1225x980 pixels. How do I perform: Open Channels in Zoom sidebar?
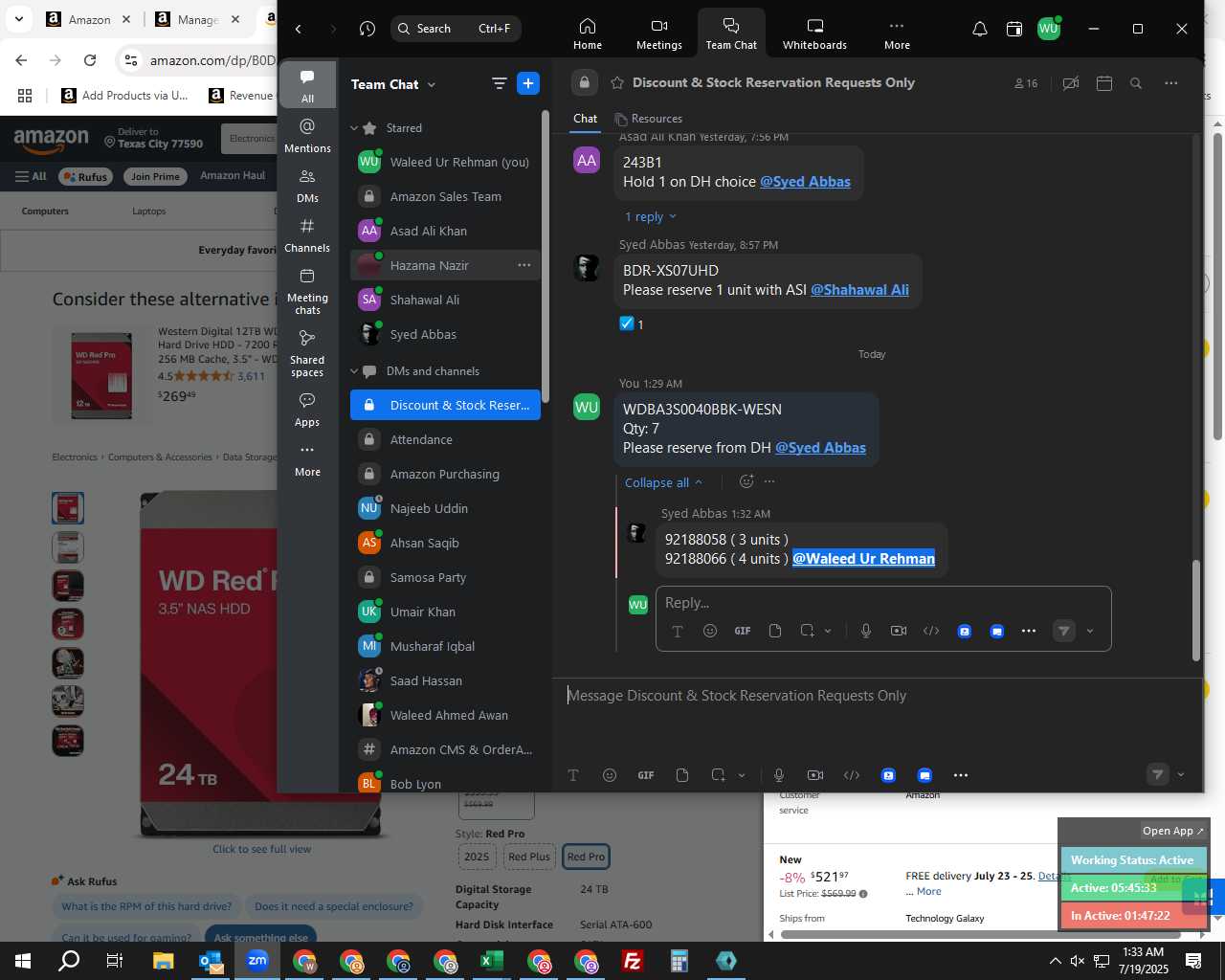point(307,235)
